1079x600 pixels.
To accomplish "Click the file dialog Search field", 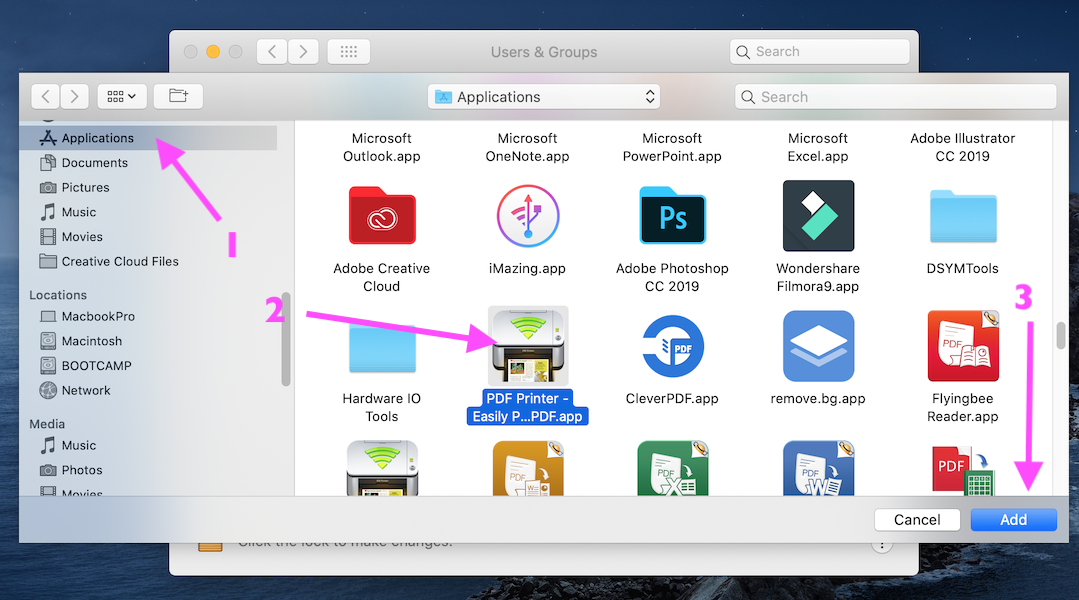I will tap(895, 97).
